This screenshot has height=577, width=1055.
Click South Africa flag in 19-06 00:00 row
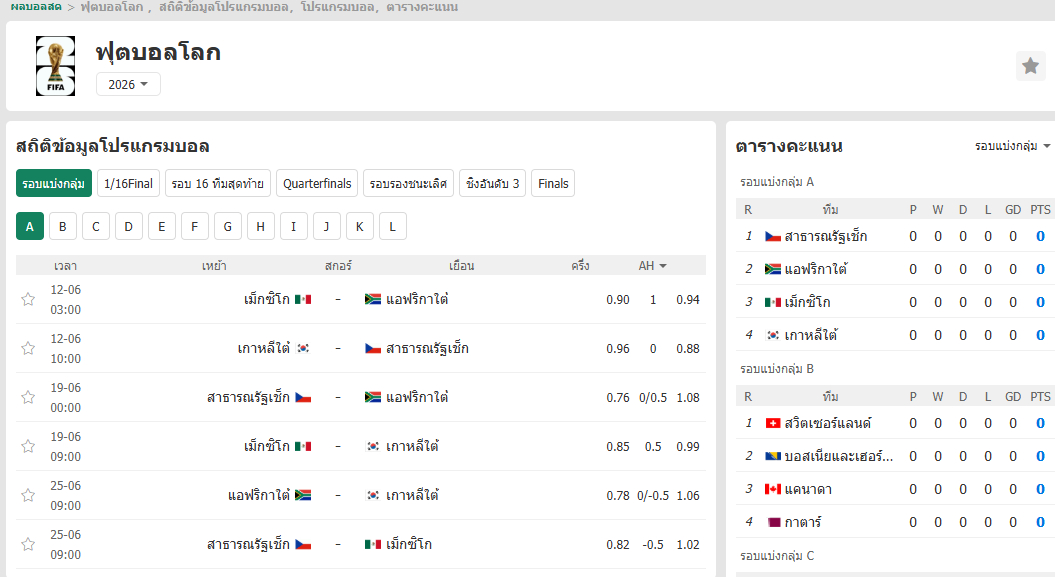(373, 397)
